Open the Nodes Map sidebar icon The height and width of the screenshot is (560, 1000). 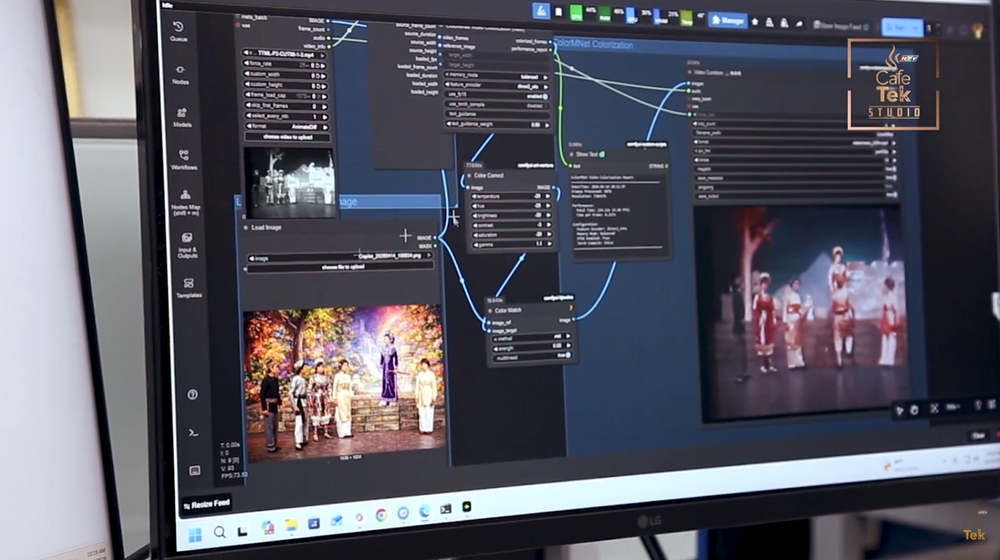pyautogui.click(x=186, y=202)
